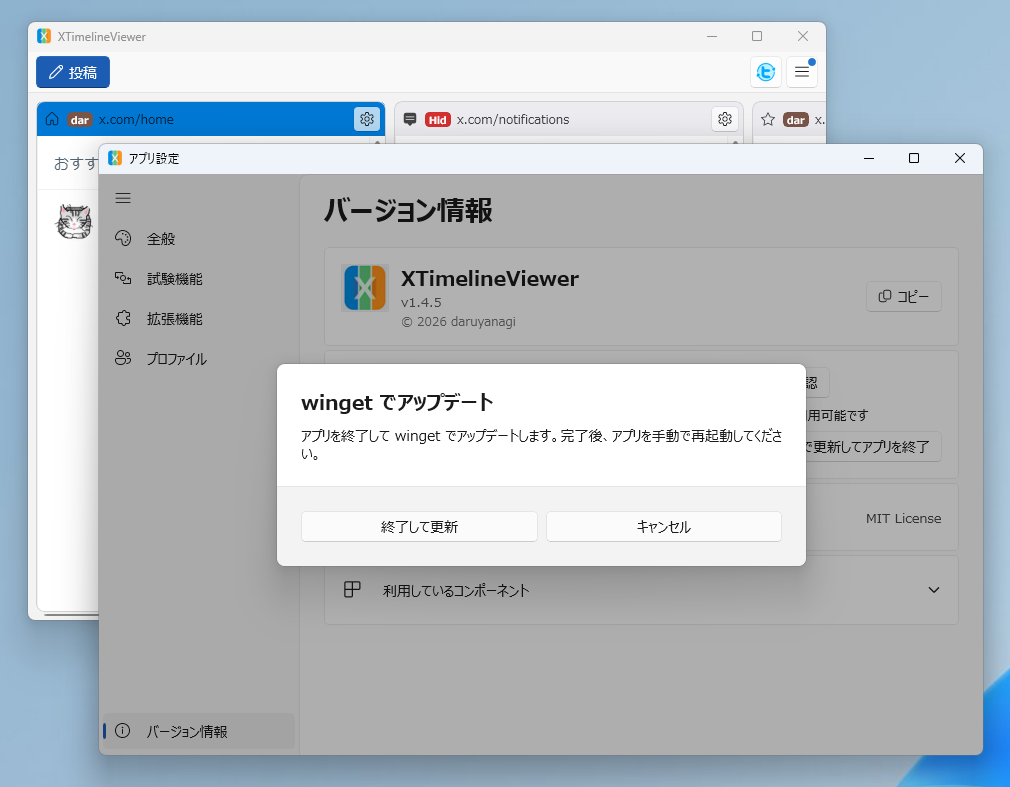The width and height of the screenshot is (1010, 787).
Task: Click the v1.4.5 version text
Action: point(421,302)
